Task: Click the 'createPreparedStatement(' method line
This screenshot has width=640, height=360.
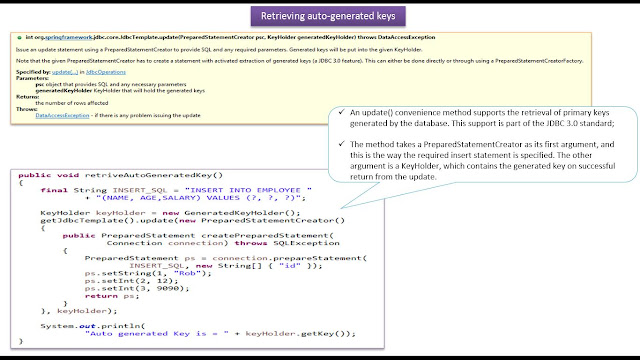Action: click(x=198, y=236)
